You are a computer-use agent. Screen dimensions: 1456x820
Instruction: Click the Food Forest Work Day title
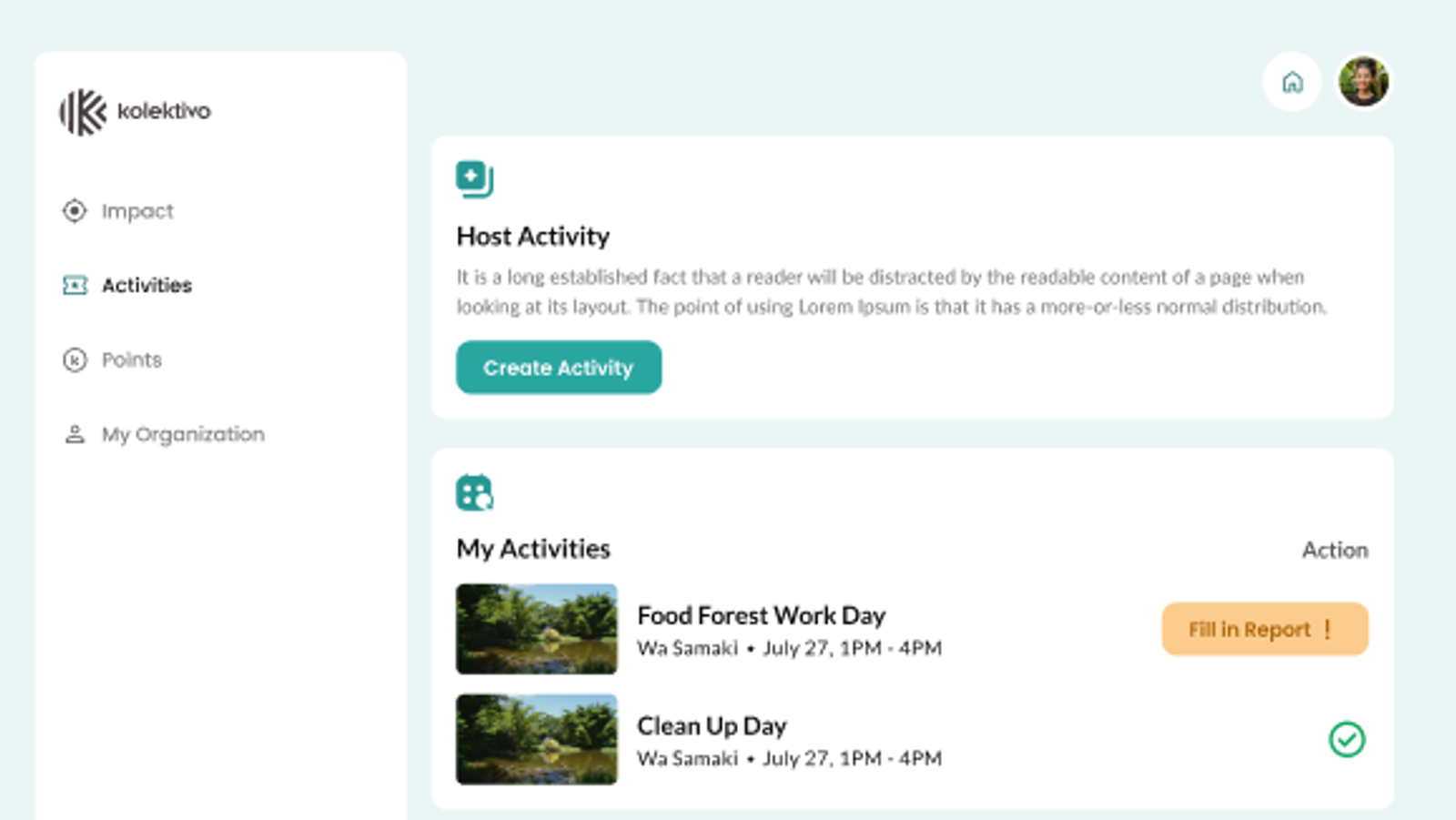[x=762, y=616]
